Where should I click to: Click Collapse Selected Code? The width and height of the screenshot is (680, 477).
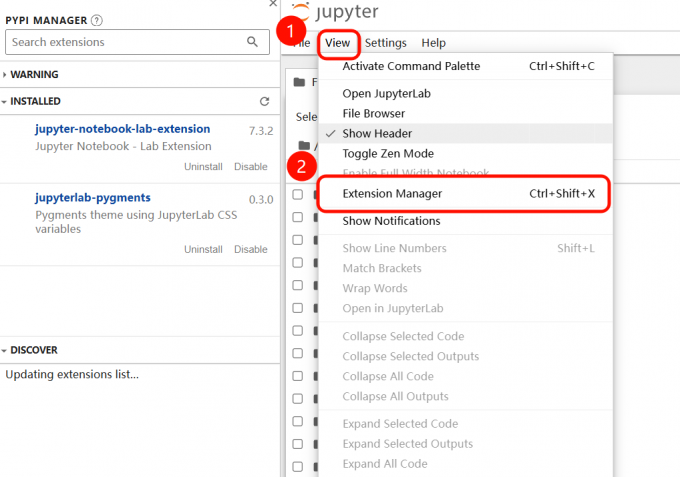[x=466, y=337]
